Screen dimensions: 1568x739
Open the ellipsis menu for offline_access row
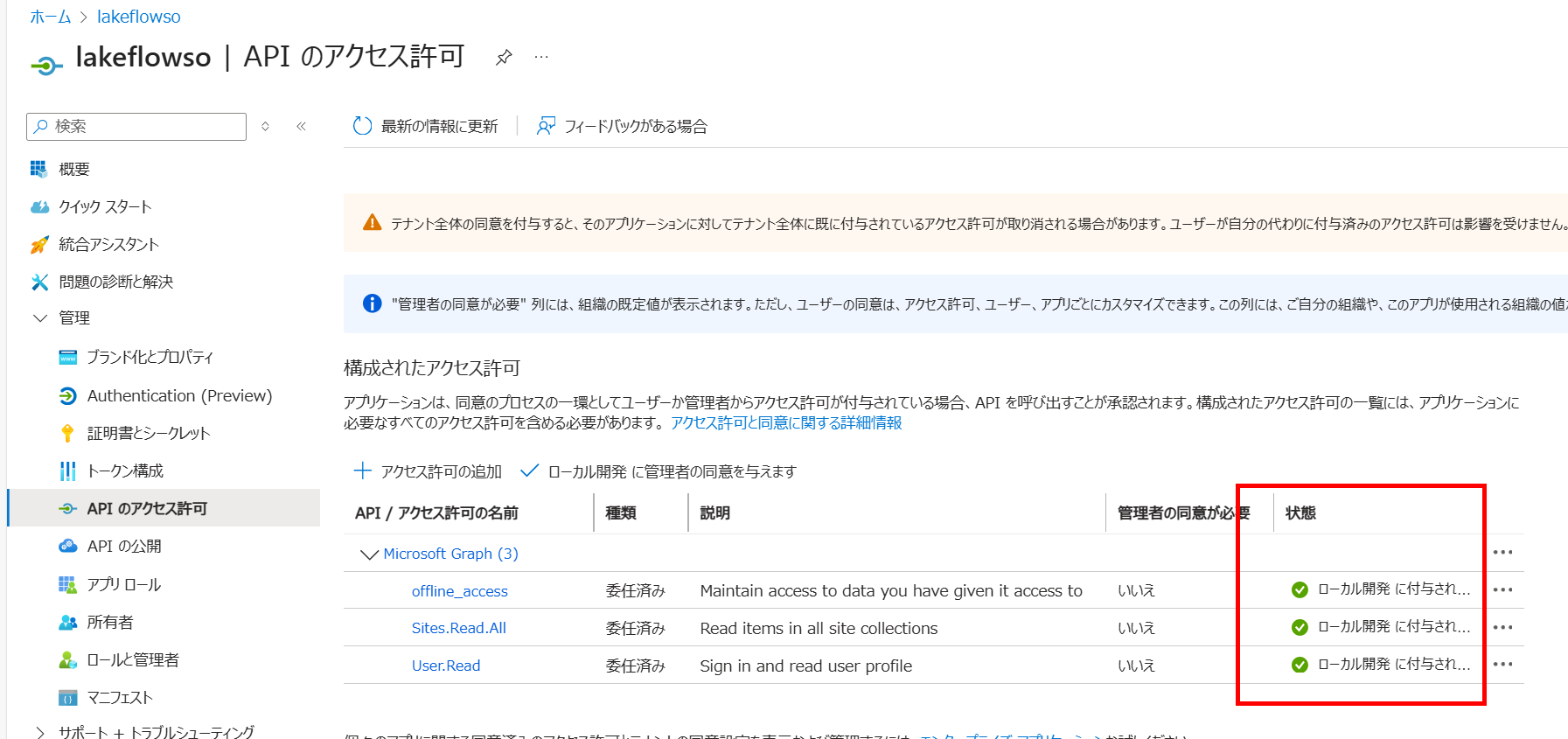(1503, 589)
